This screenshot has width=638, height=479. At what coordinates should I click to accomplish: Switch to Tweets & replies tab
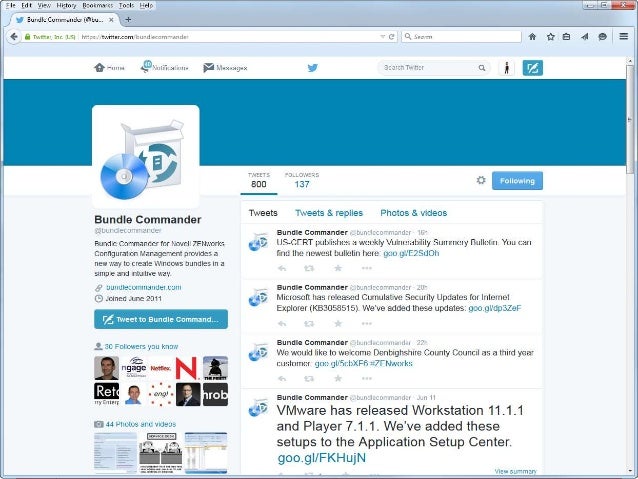[x=329, y=213]
